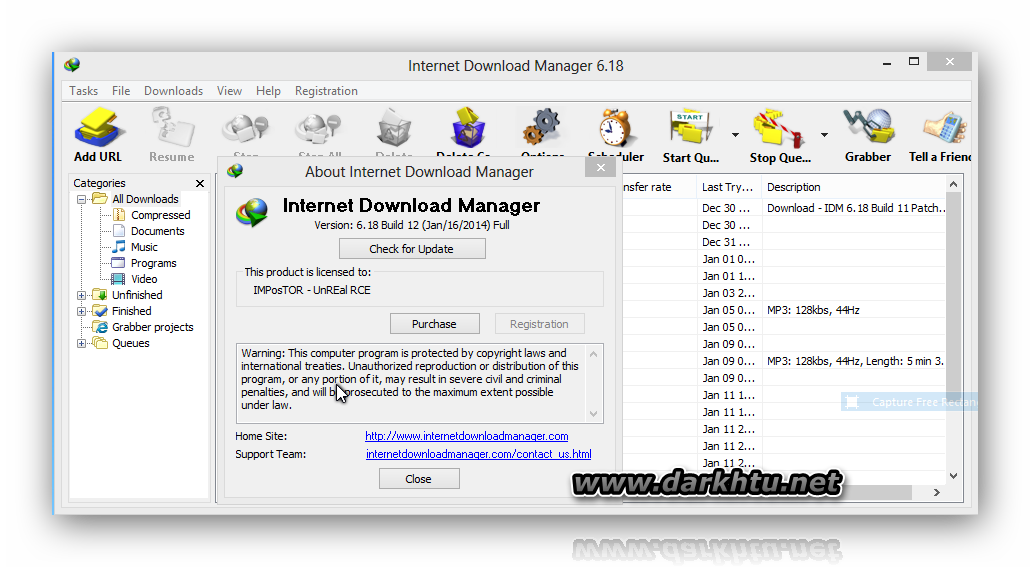This screenshot has height=567, width=1030.
Task: Select the Documents category
Action: [158, 231]
